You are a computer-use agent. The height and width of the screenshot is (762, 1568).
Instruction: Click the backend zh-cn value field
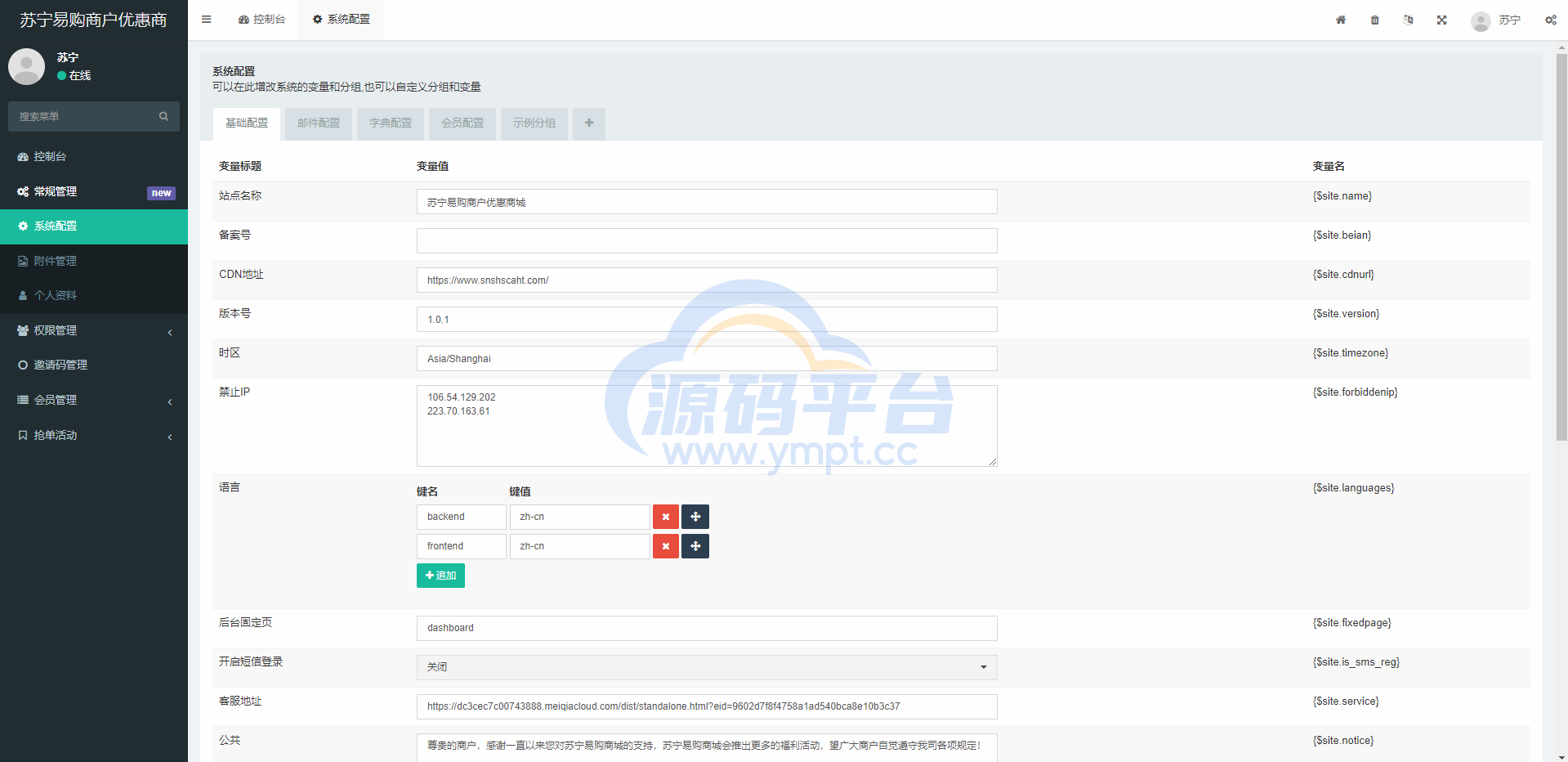580,517
